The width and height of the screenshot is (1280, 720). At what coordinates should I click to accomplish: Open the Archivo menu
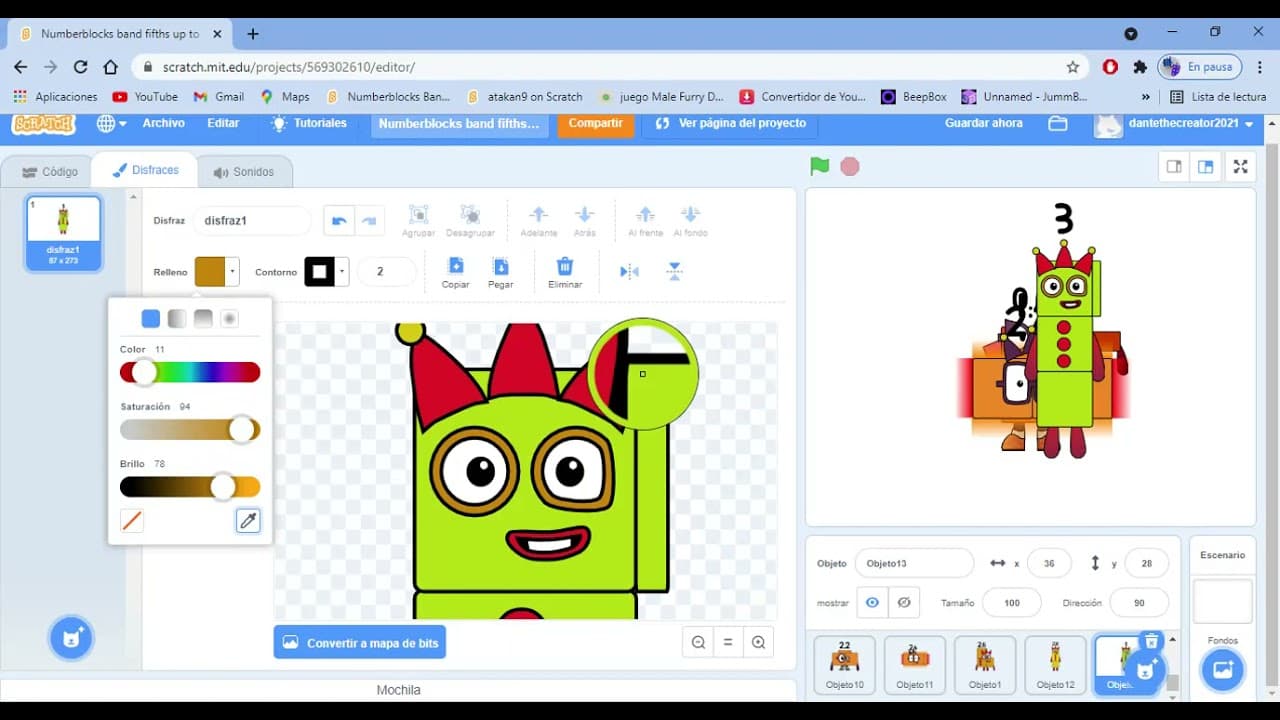click(164, 123)
